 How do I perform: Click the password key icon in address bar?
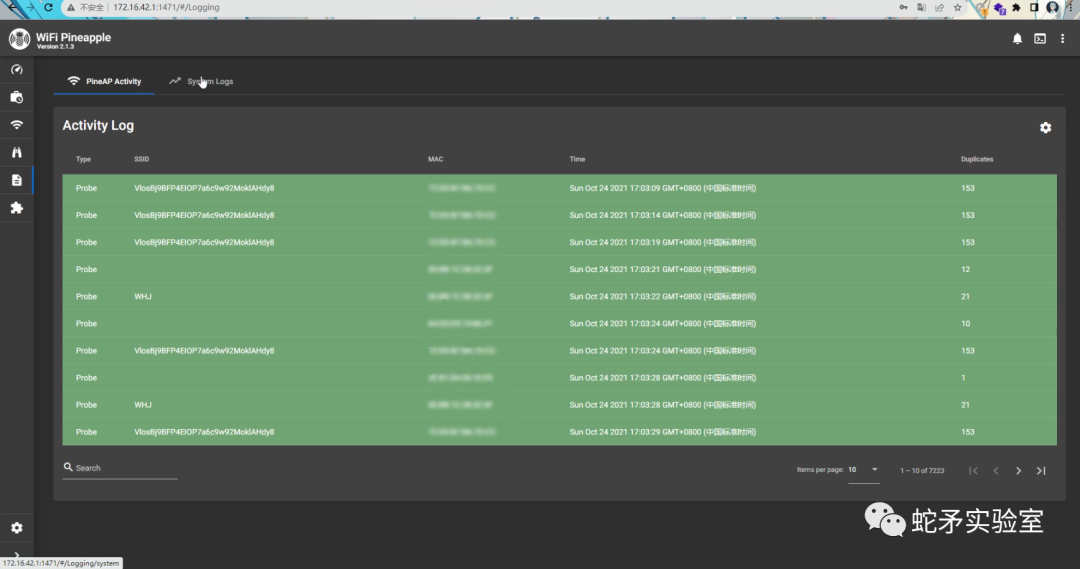pyautogui.click(x=903, y=8)
